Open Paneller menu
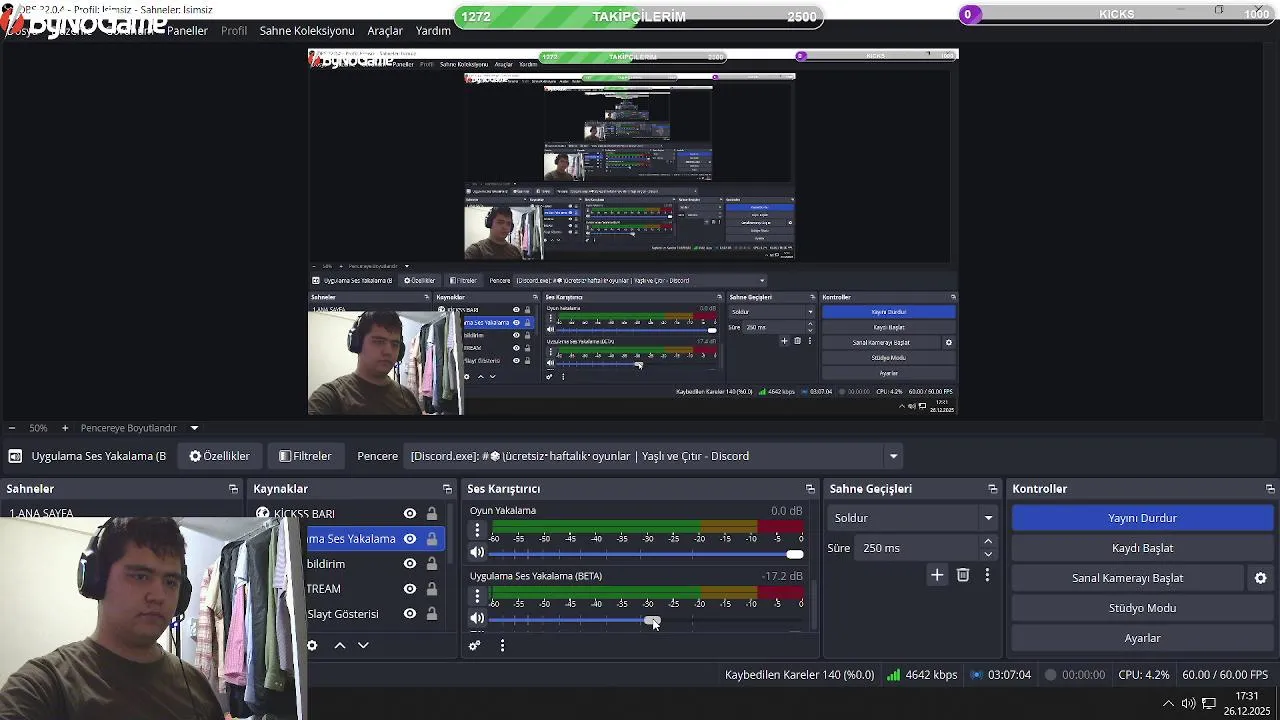 tap(187, 31)
